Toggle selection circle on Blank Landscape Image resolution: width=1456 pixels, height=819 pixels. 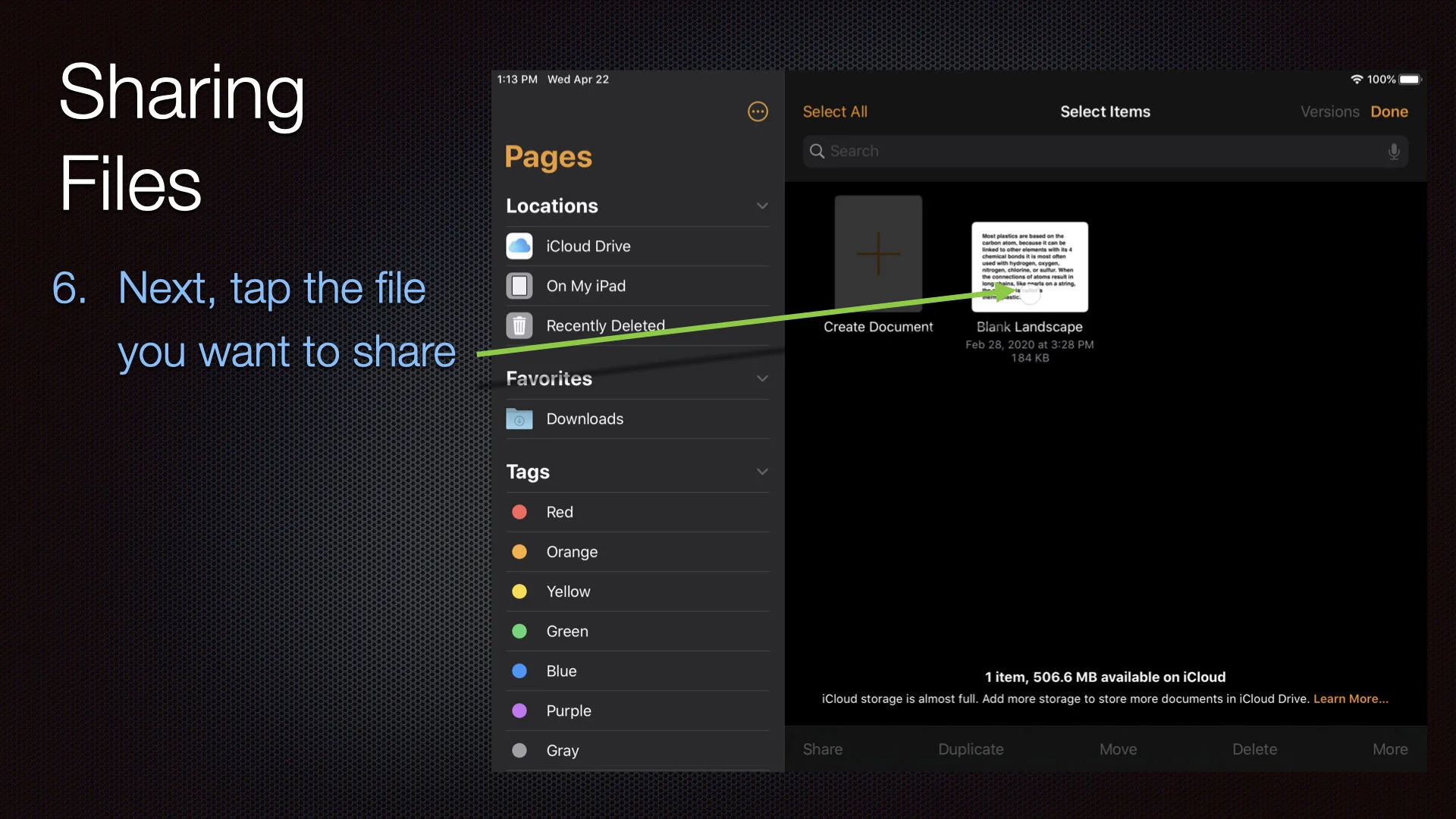pyautogui.click(x=1030, y=296)
